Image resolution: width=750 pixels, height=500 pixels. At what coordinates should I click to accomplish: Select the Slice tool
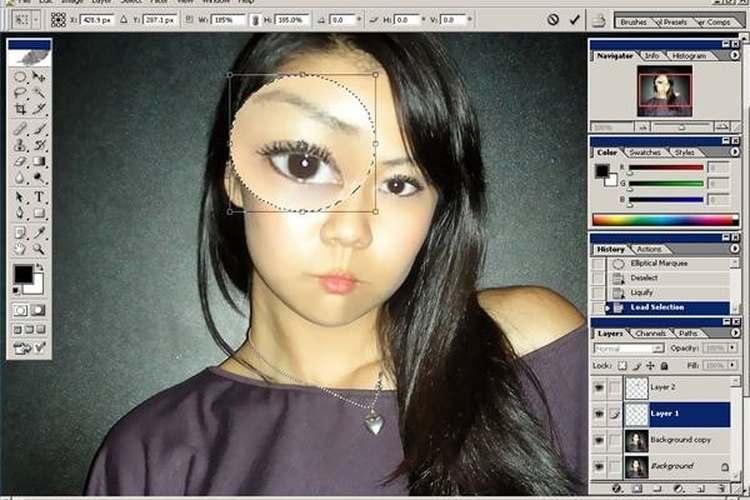pos(39,109)
